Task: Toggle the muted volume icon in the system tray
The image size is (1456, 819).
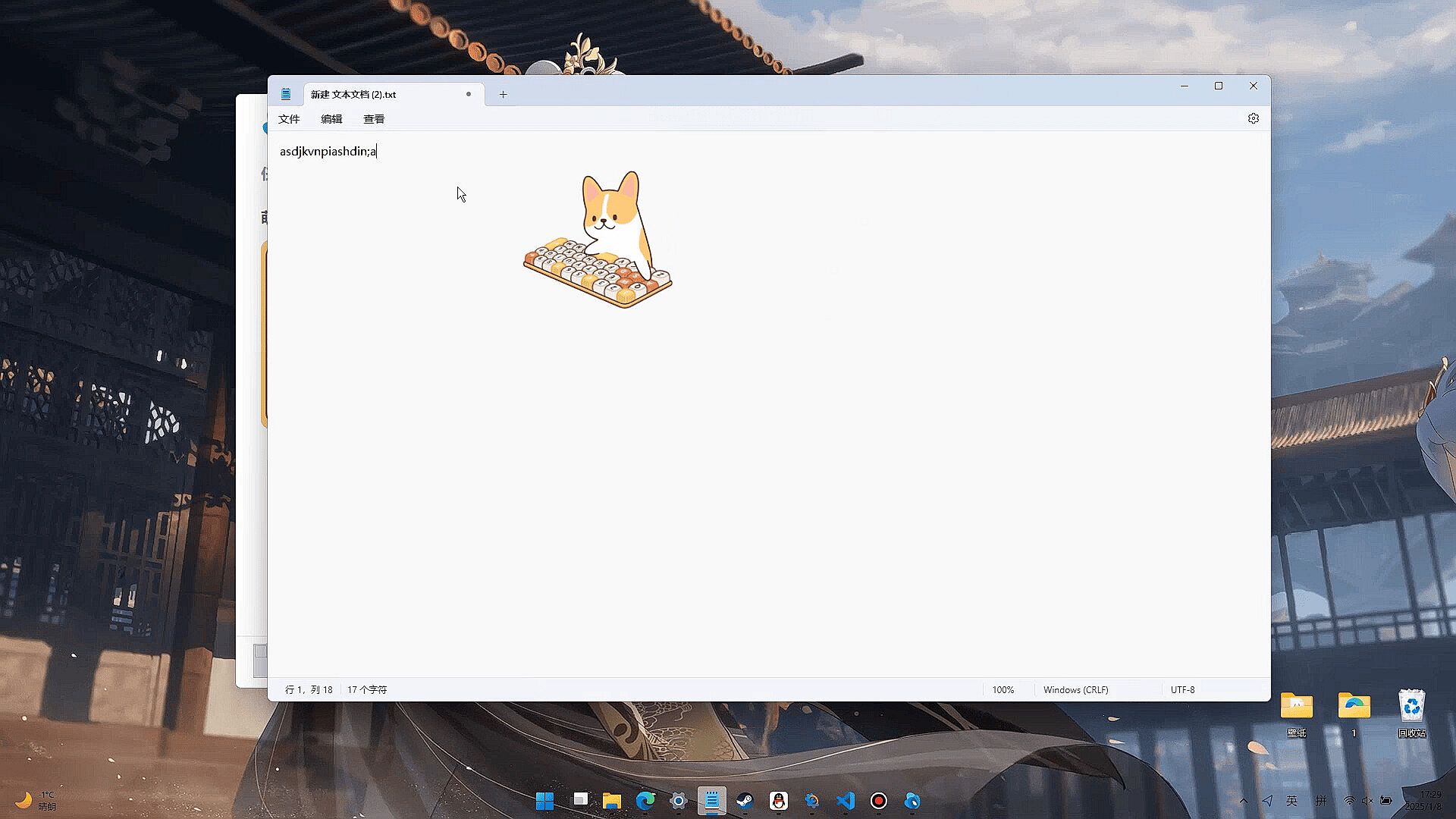Action: point(1367,801)
